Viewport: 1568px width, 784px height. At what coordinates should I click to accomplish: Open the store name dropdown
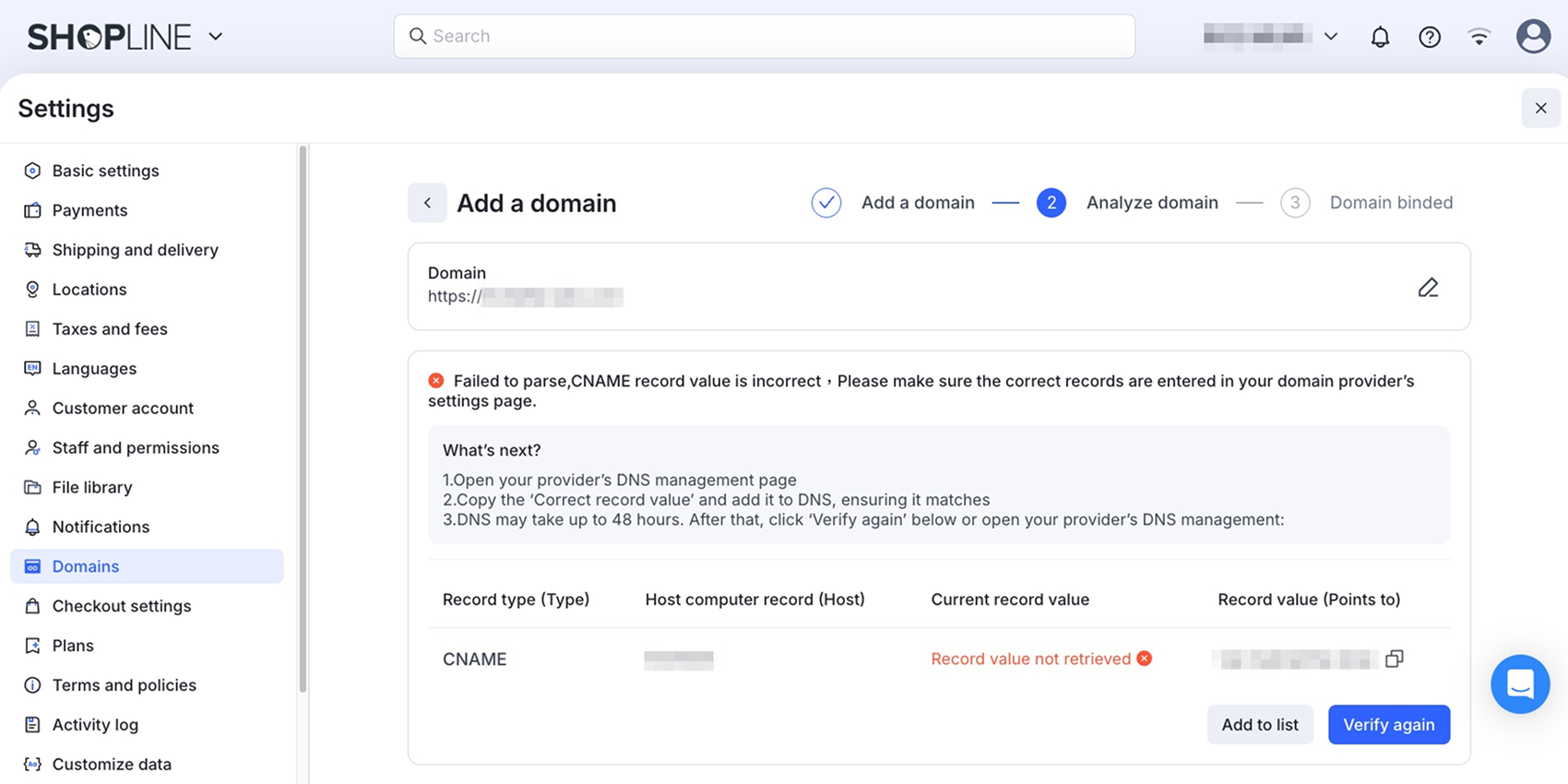pos(1271,37)
